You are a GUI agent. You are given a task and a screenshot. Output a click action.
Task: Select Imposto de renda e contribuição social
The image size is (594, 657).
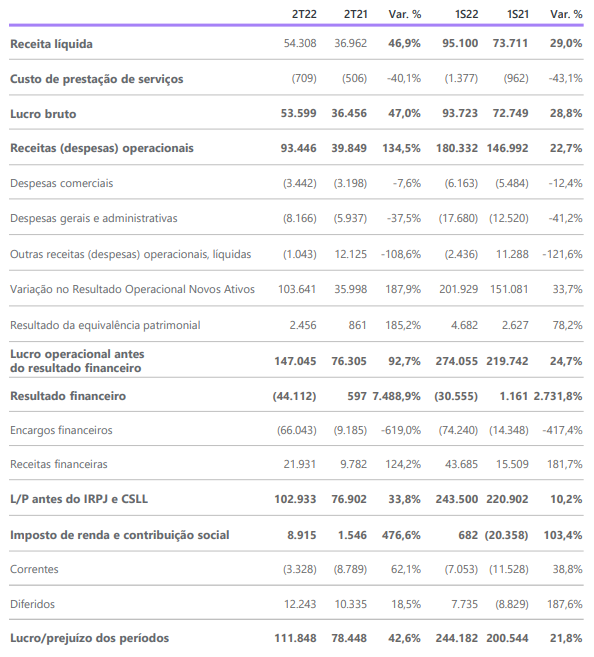119,535
